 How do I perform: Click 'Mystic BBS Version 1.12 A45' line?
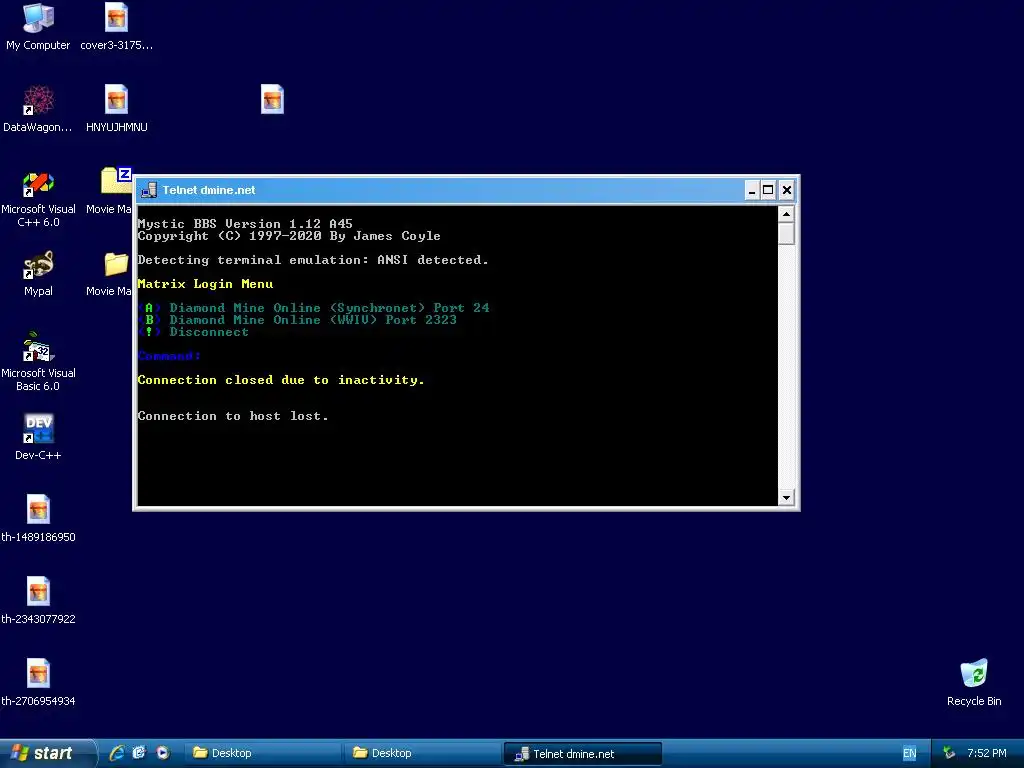pos(245,223)
